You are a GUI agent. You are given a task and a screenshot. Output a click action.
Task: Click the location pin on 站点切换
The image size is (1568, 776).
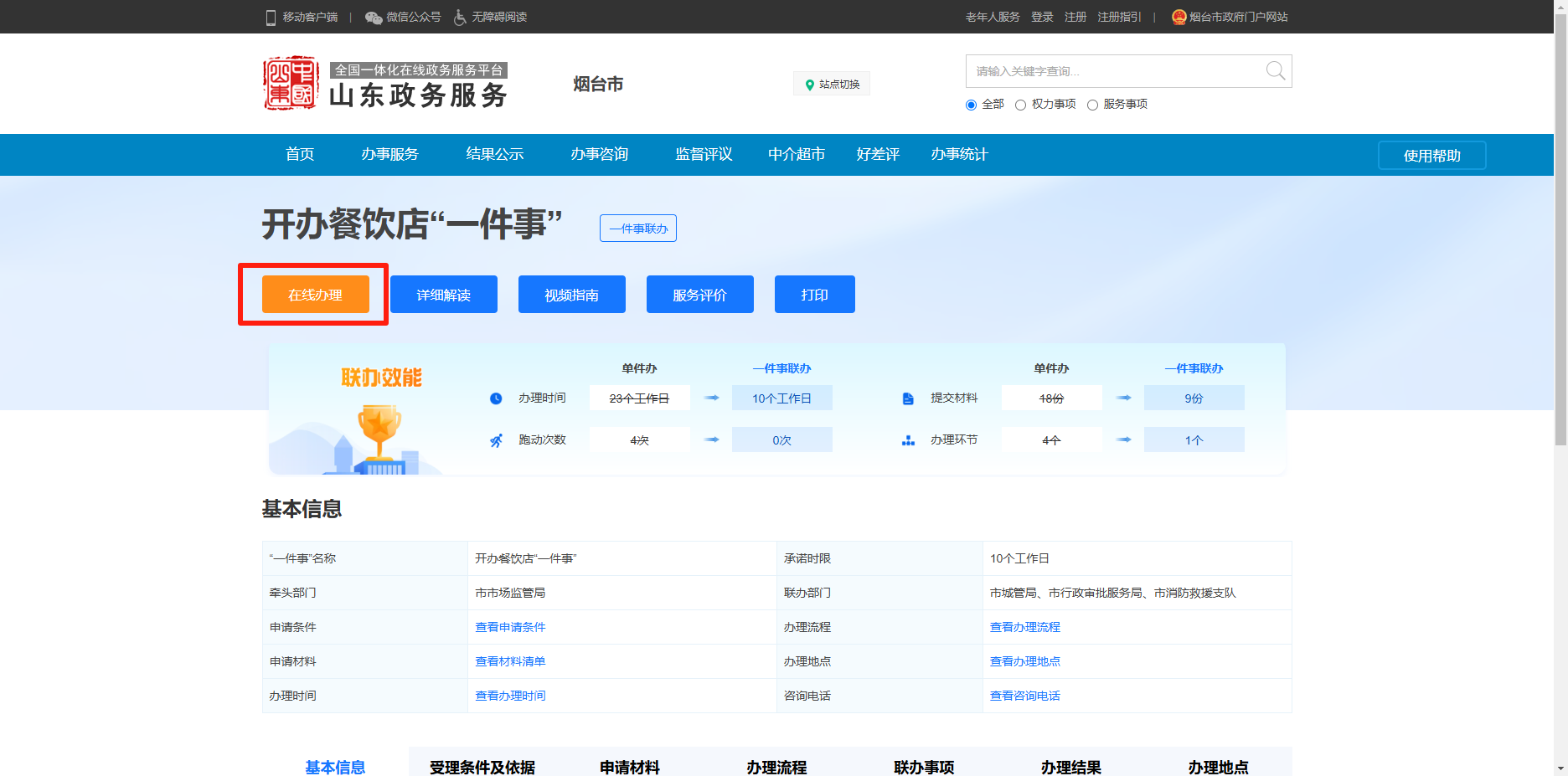point(809,85)
